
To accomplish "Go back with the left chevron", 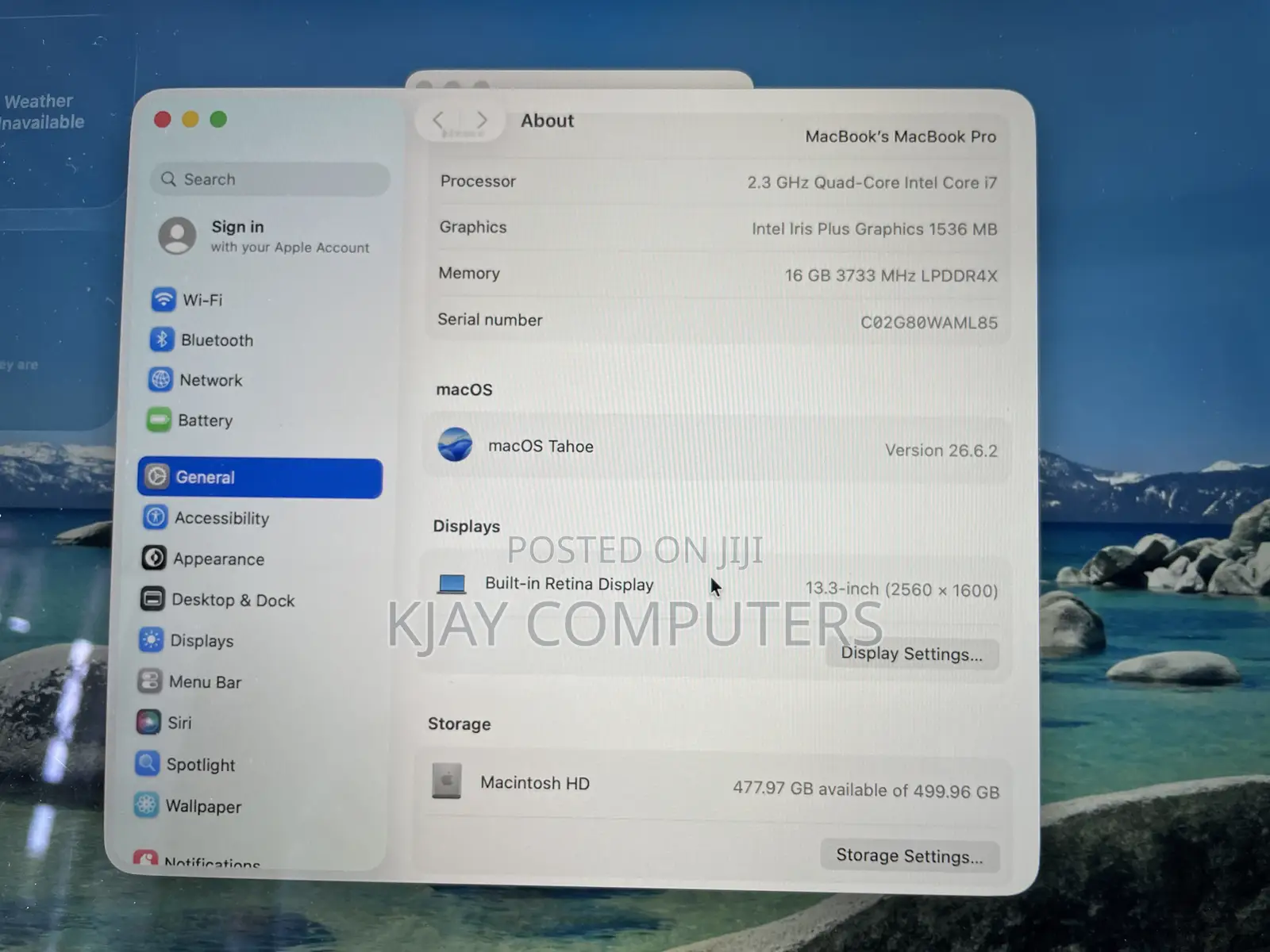I will (x=438, y=121).
